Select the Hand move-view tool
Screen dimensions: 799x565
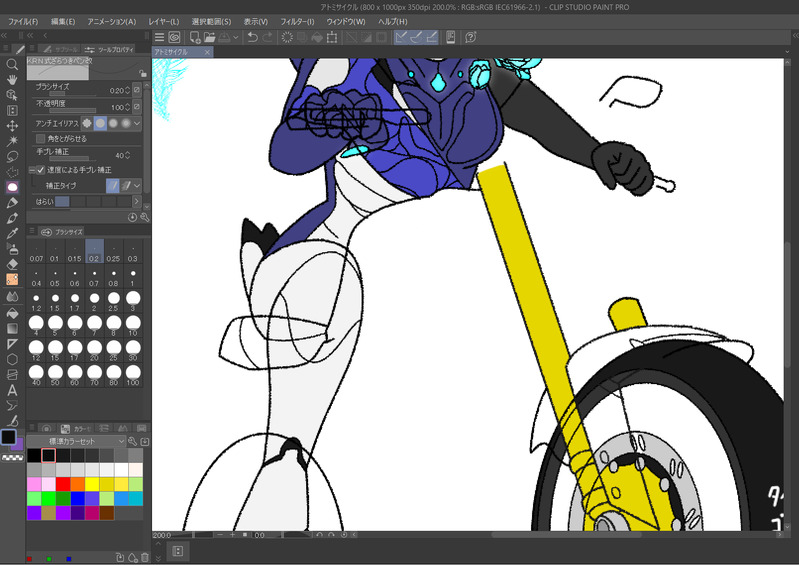click(x=12, y=79)
